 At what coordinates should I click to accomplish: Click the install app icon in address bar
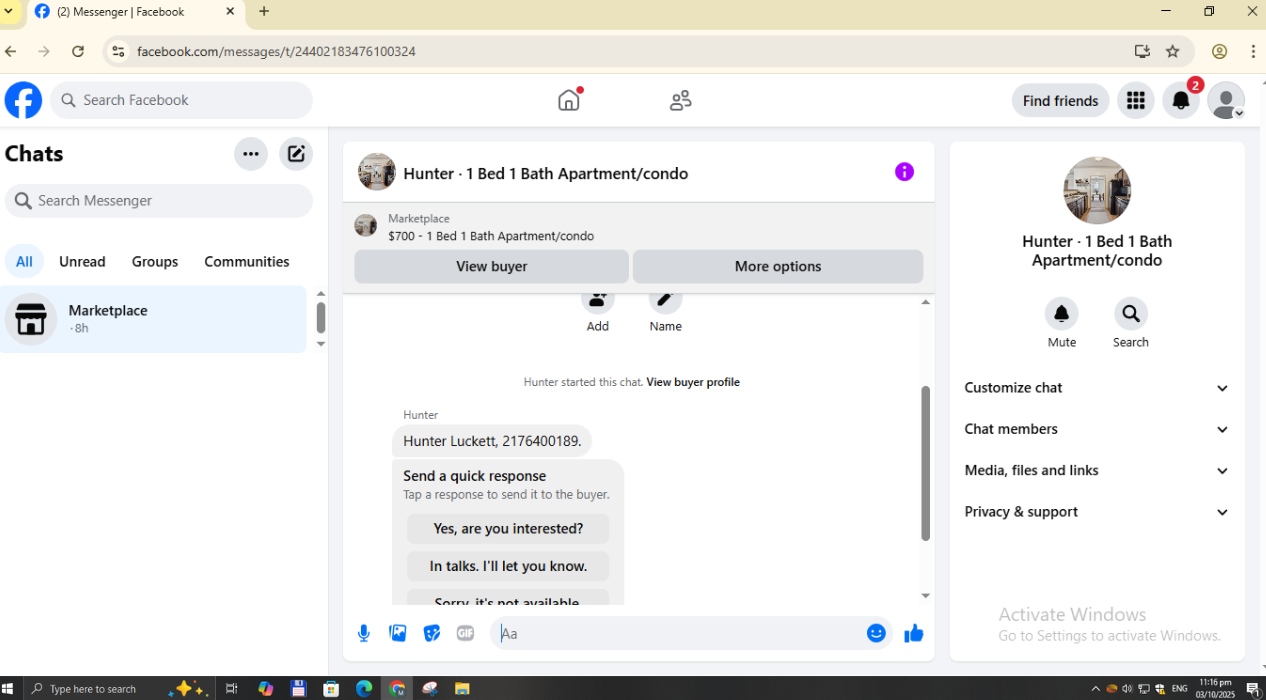[x=1142, y=51]
